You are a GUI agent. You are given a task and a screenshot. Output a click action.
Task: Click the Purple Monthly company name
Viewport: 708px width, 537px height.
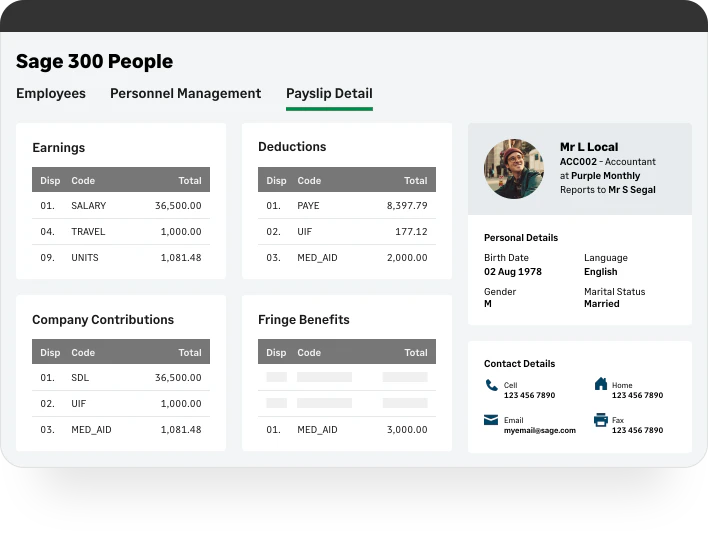606,176
